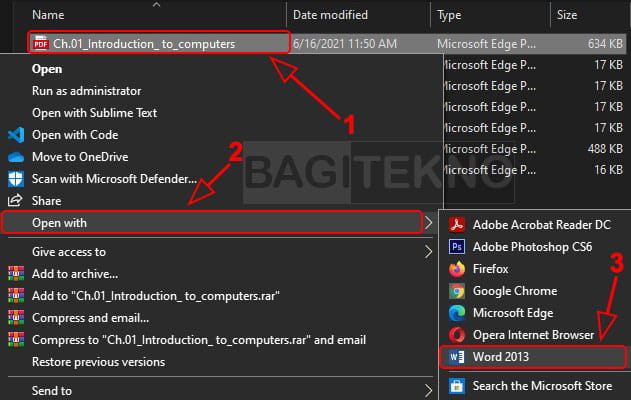Image resolution: width=631 pixels, height=400 pixels.
Task: Click the Visual Studio Code icon
Action: click(x=16, y=135)
